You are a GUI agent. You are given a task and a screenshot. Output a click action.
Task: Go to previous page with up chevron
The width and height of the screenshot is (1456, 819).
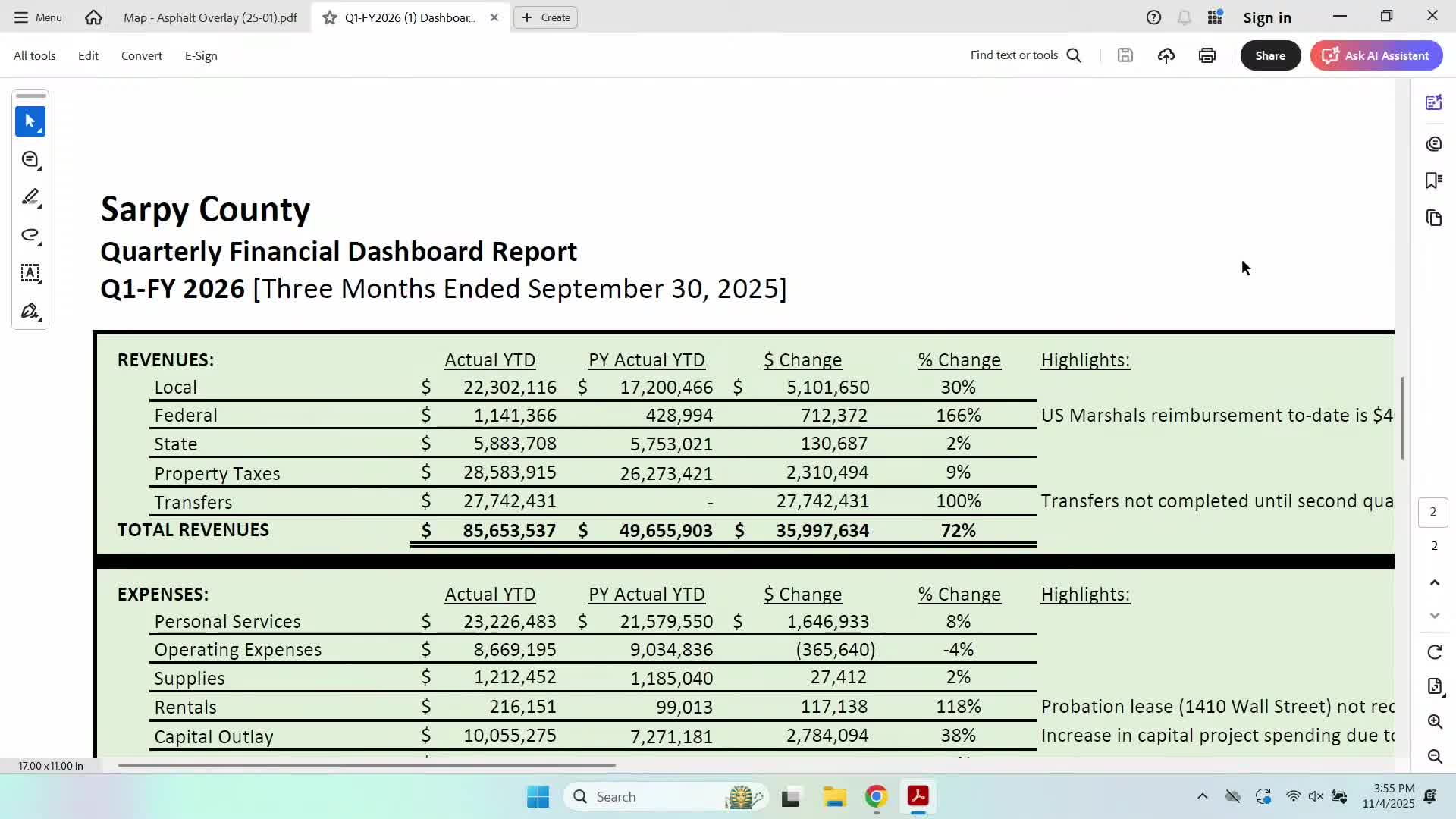pyautogui.click(x=1434, y=582)
